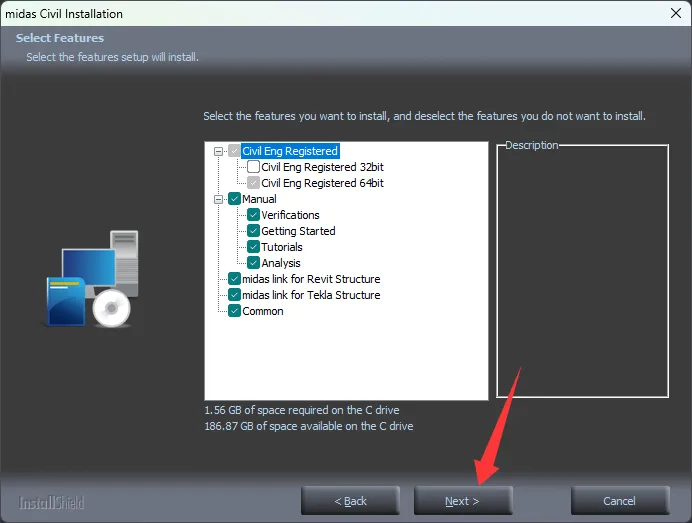Check the Civil Eng Registered 32bit box
The width and height of the screenshot is (692, 523).
point(253,167)
